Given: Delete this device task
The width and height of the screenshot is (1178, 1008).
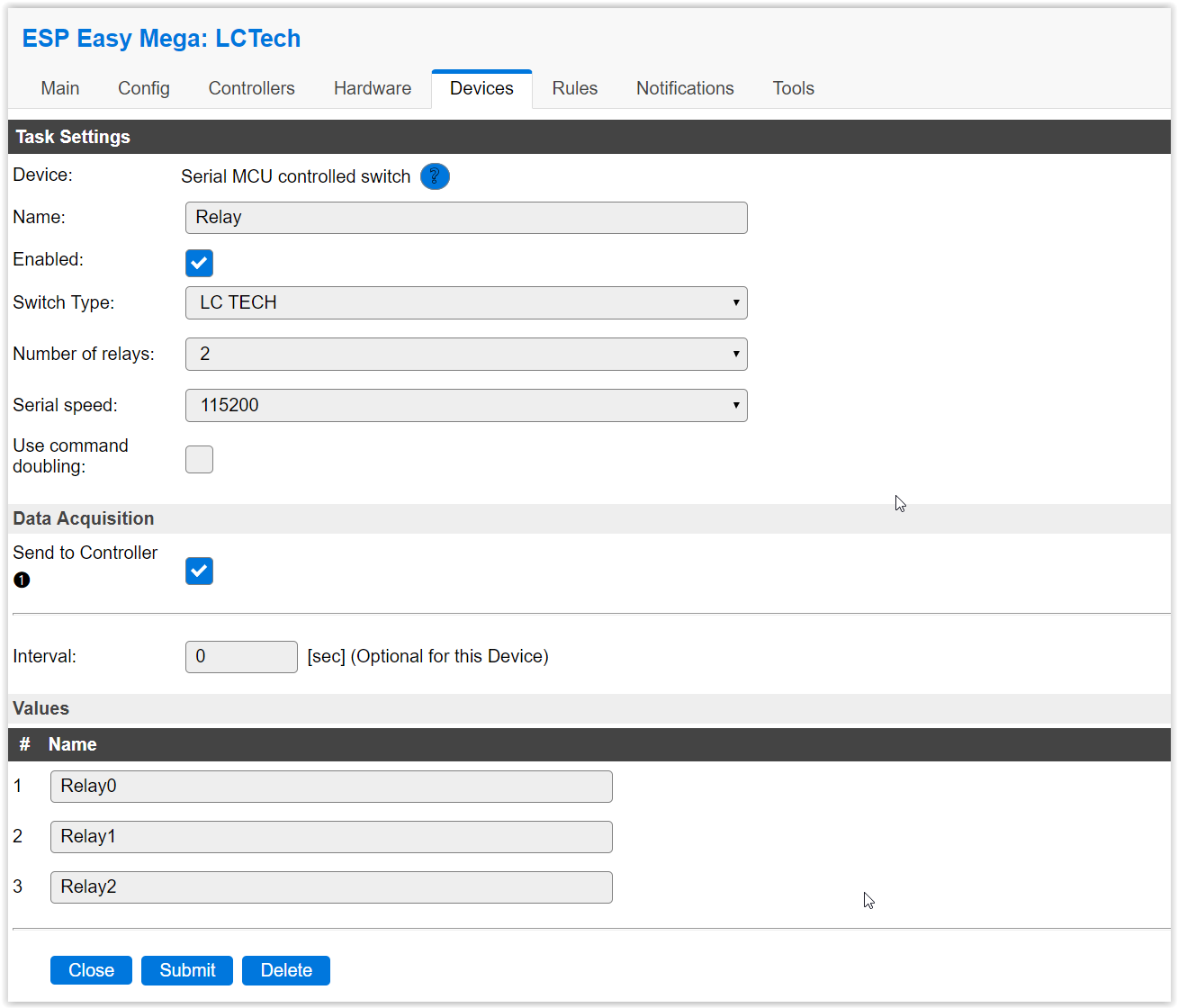Looking at the screenshot, I should tap(286, 970).
